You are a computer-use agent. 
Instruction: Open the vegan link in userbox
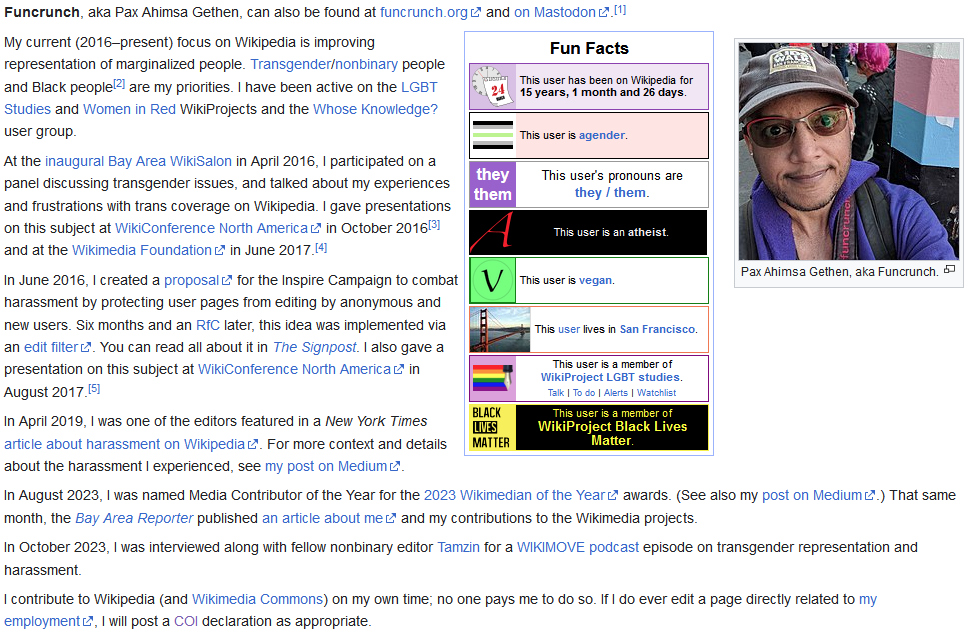coord(595,280)
